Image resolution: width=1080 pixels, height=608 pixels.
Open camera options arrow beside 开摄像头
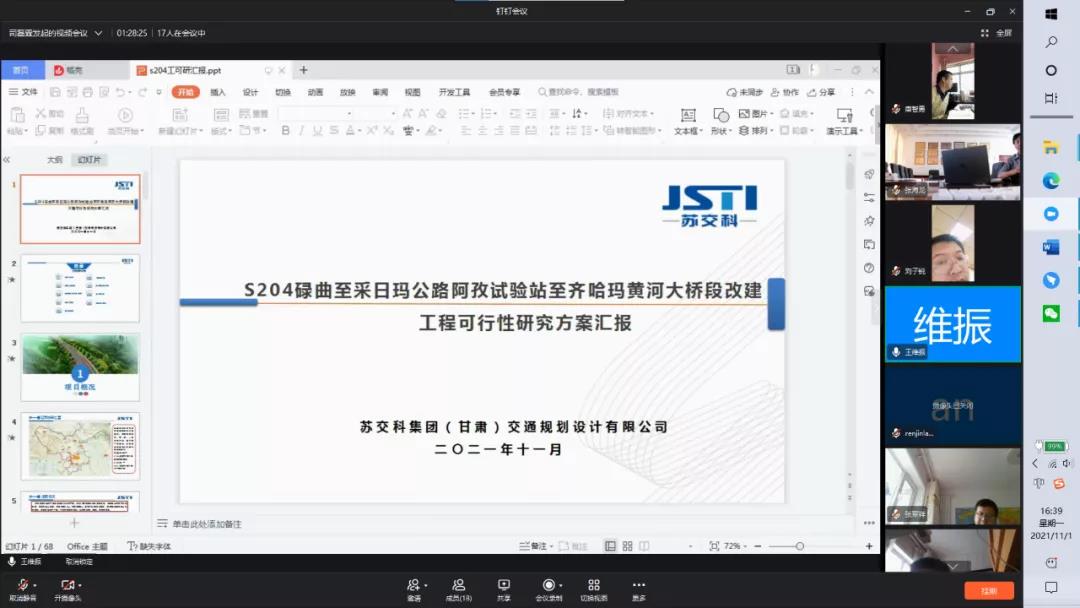(x=81, y=585)
